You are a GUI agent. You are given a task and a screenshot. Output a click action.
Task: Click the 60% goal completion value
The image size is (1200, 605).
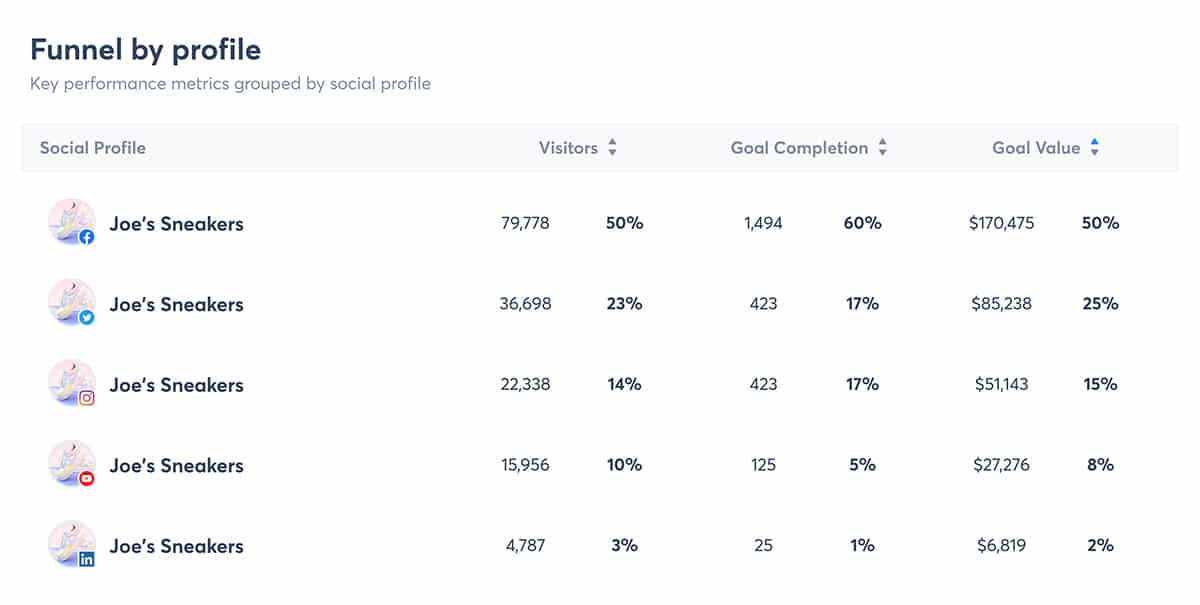(862, 223)
